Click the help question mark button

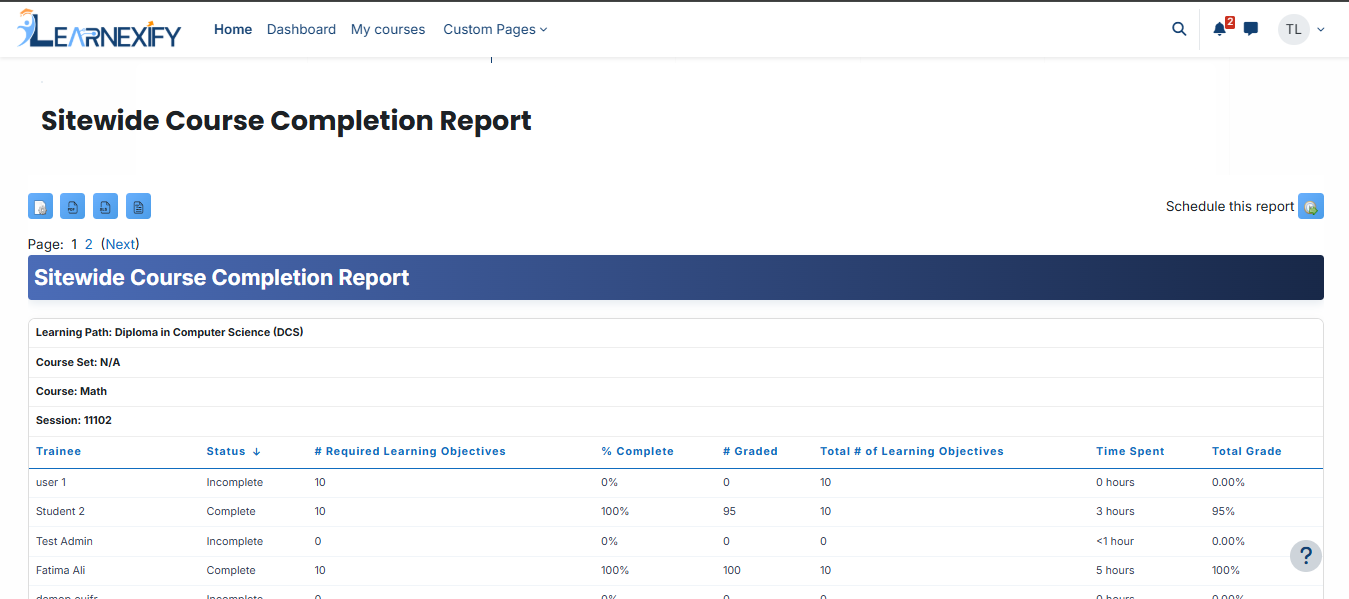click(1306, 556)
